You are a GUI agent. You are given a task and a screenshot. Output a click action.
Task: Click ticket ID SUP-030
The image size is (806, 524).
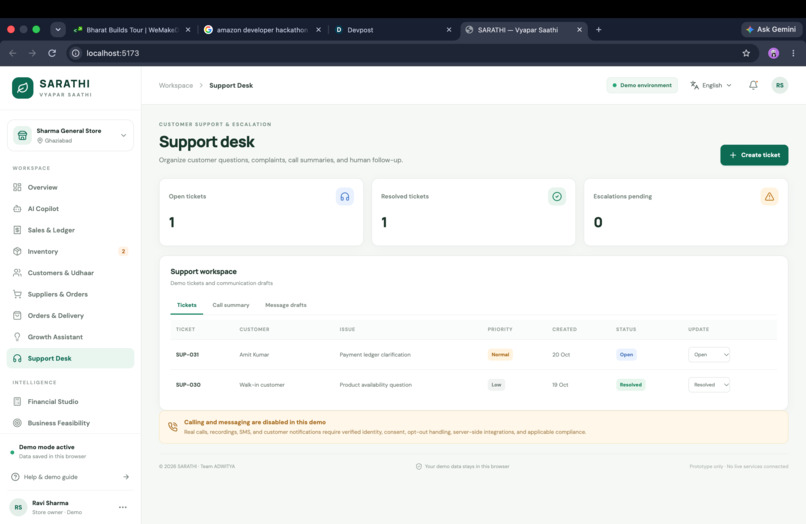(x=188, y=385)
